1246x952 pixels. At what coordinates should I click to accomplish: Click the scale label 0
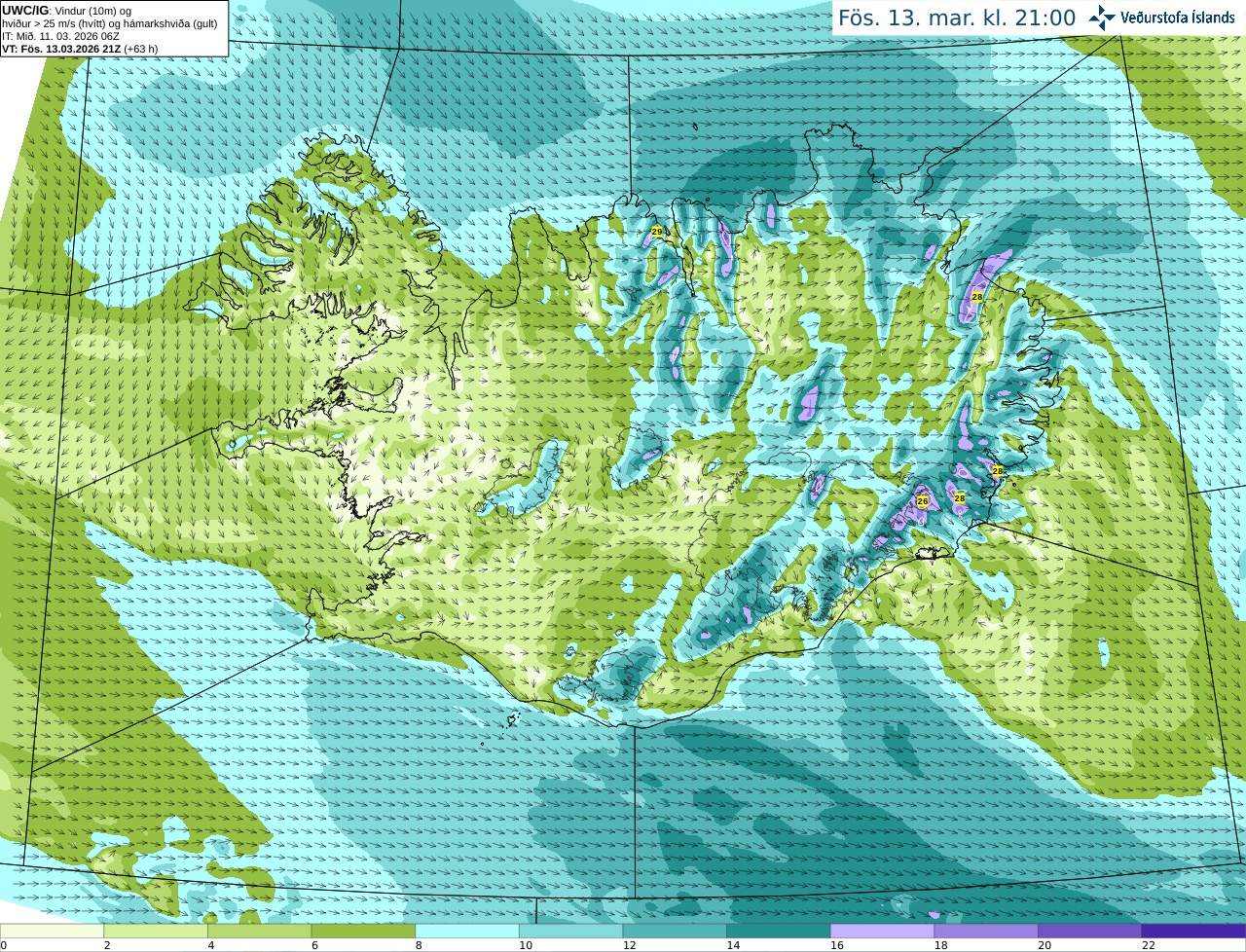[x=4, y=945]
